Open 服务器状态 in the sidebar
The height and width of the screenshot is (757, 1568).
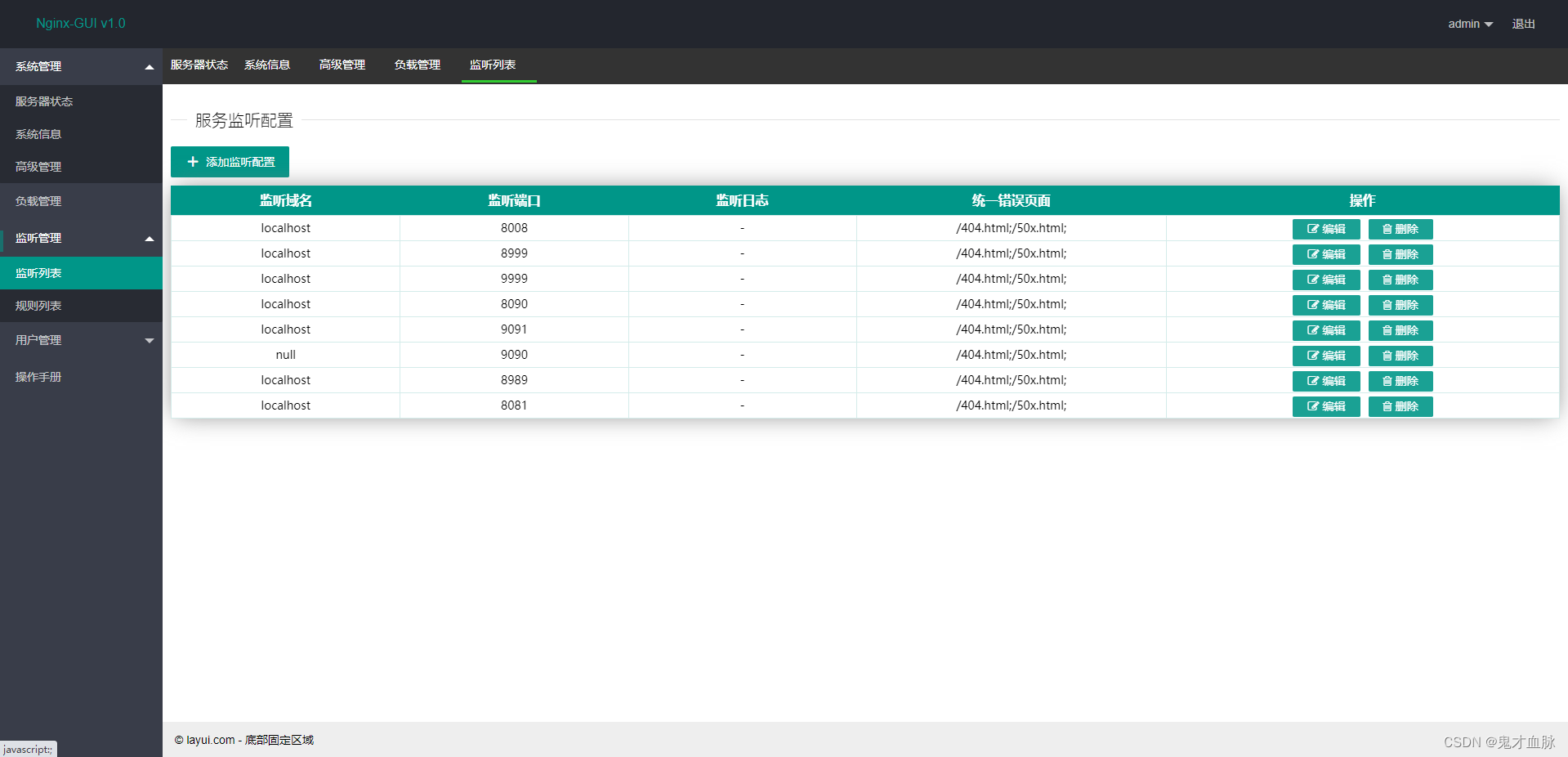[x=81, y=101]
